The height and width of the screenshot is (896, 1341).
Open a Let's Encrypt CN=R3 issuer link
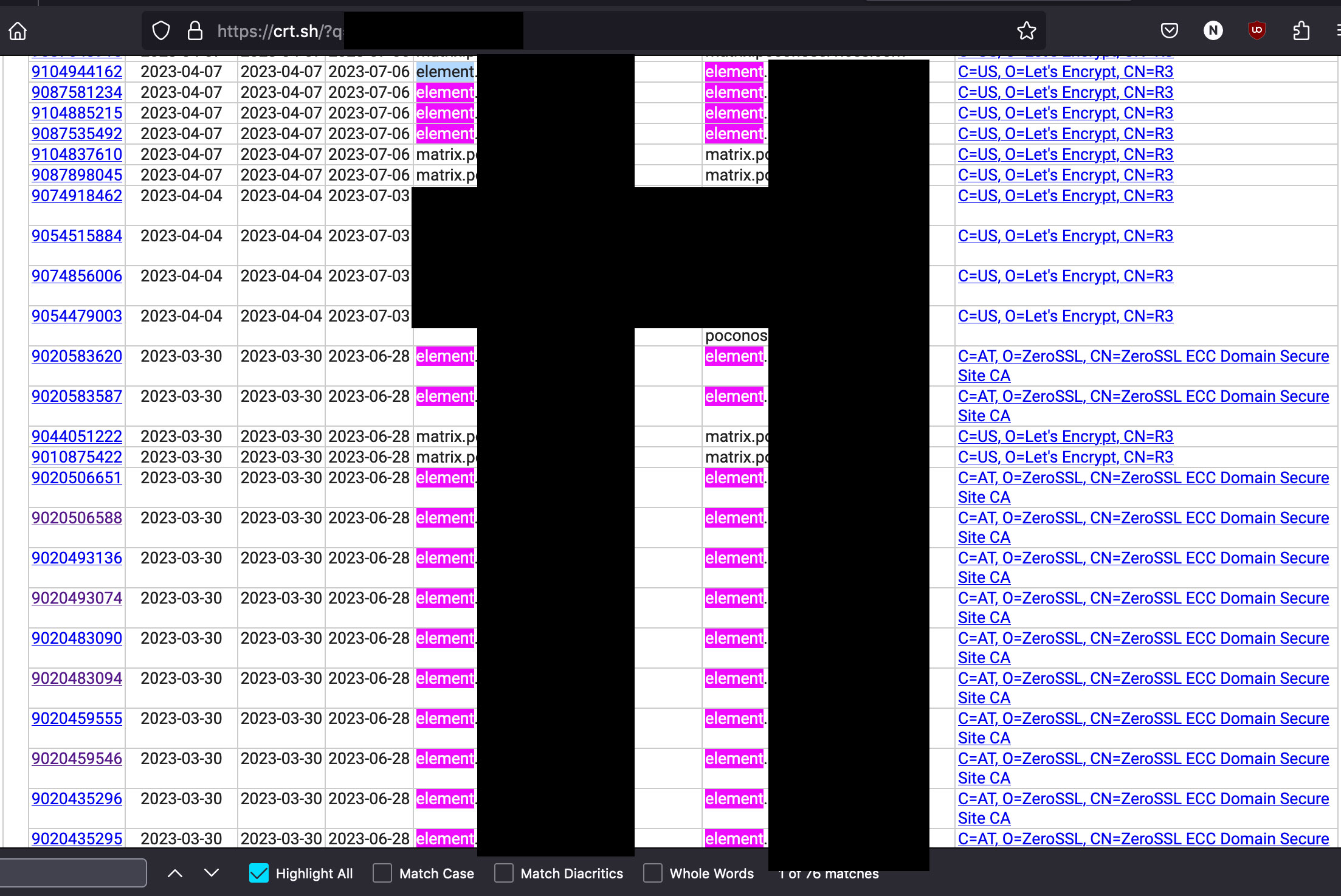coord(1065,71)
